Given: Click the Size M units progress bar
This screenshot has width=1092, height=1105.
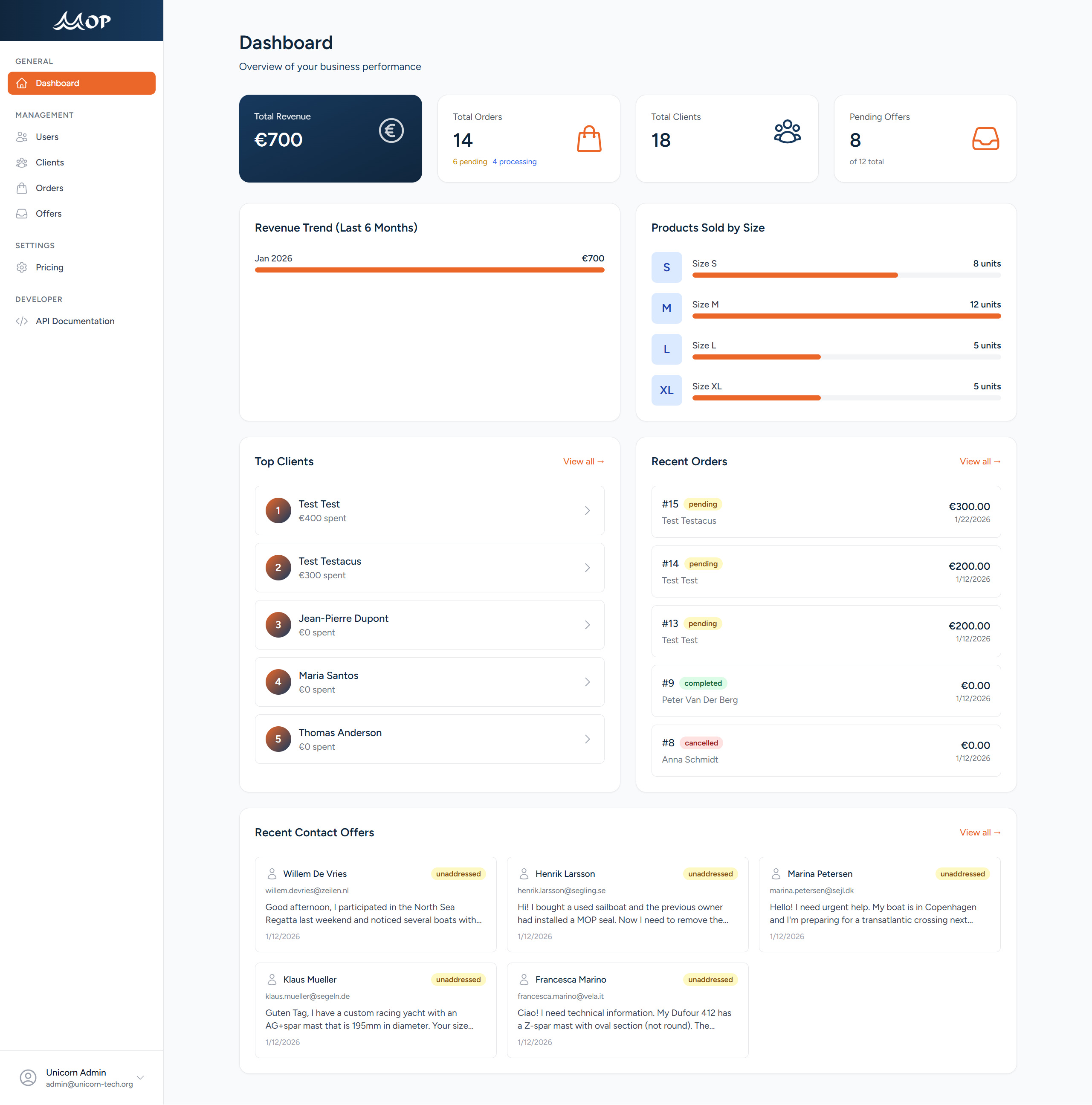Looking at the screenshot, I should click(846, 316).
